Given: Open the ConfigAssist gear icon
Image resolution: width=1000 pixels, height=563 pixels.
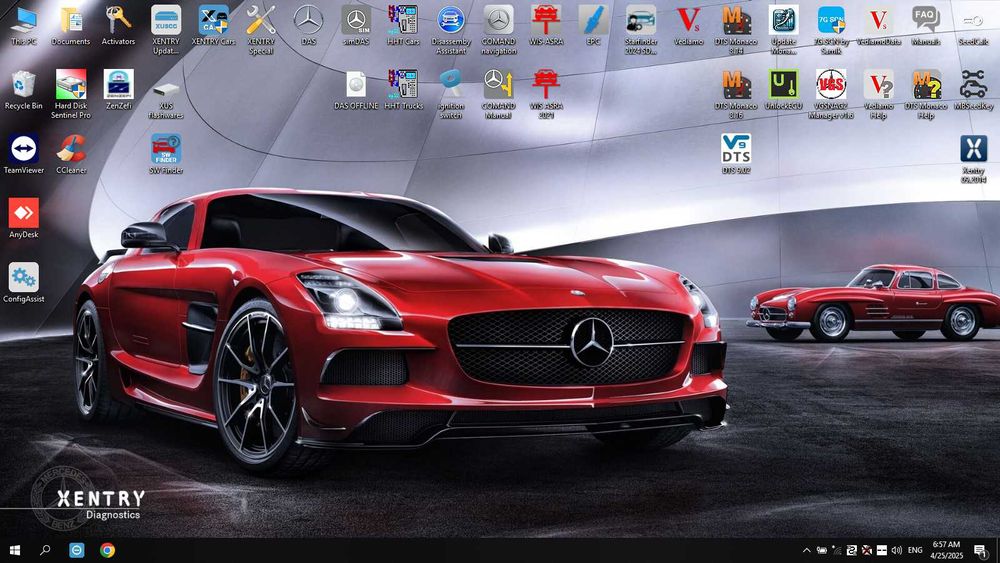Looking at the screenshot, I should tap(24, 282).
